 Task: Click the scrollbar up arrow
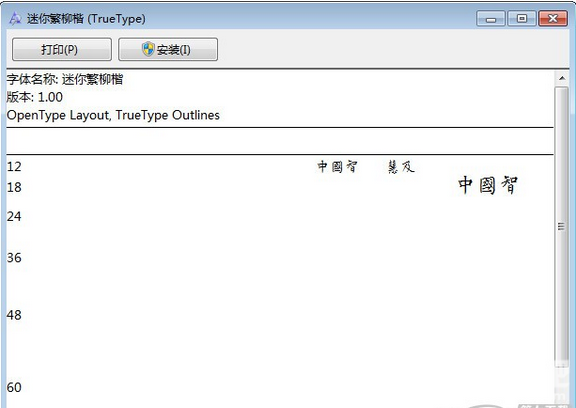pos(562,78)
